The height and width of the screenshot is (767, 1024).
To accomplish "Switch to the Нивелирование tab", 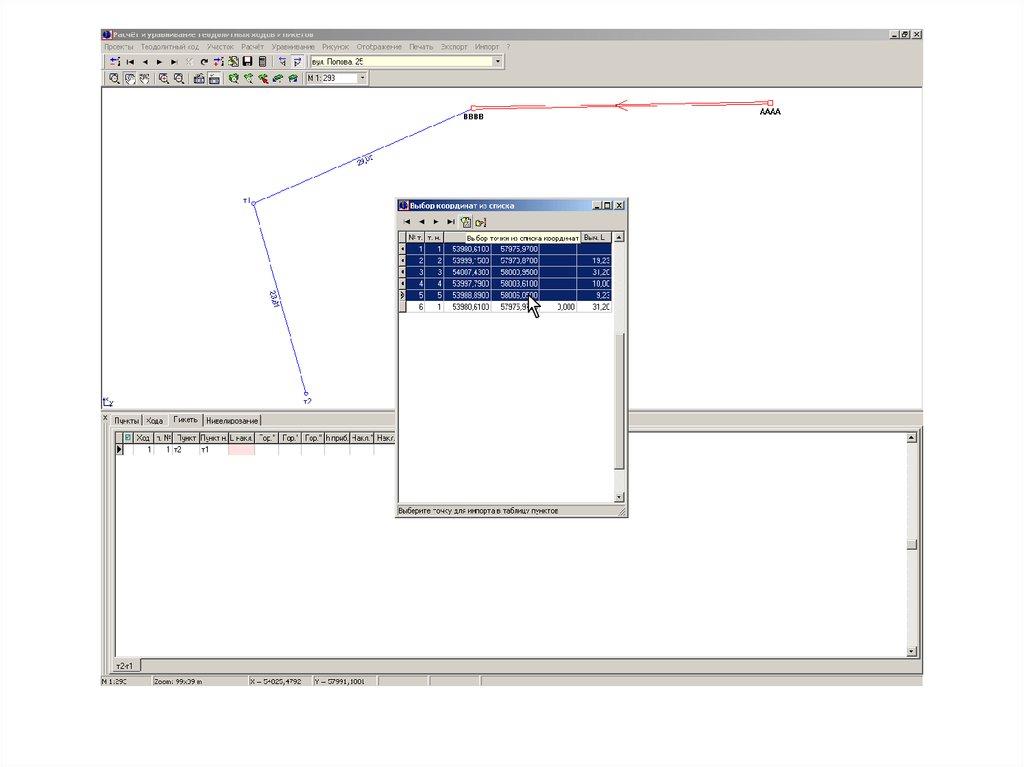I will click(x=232, y=420).
